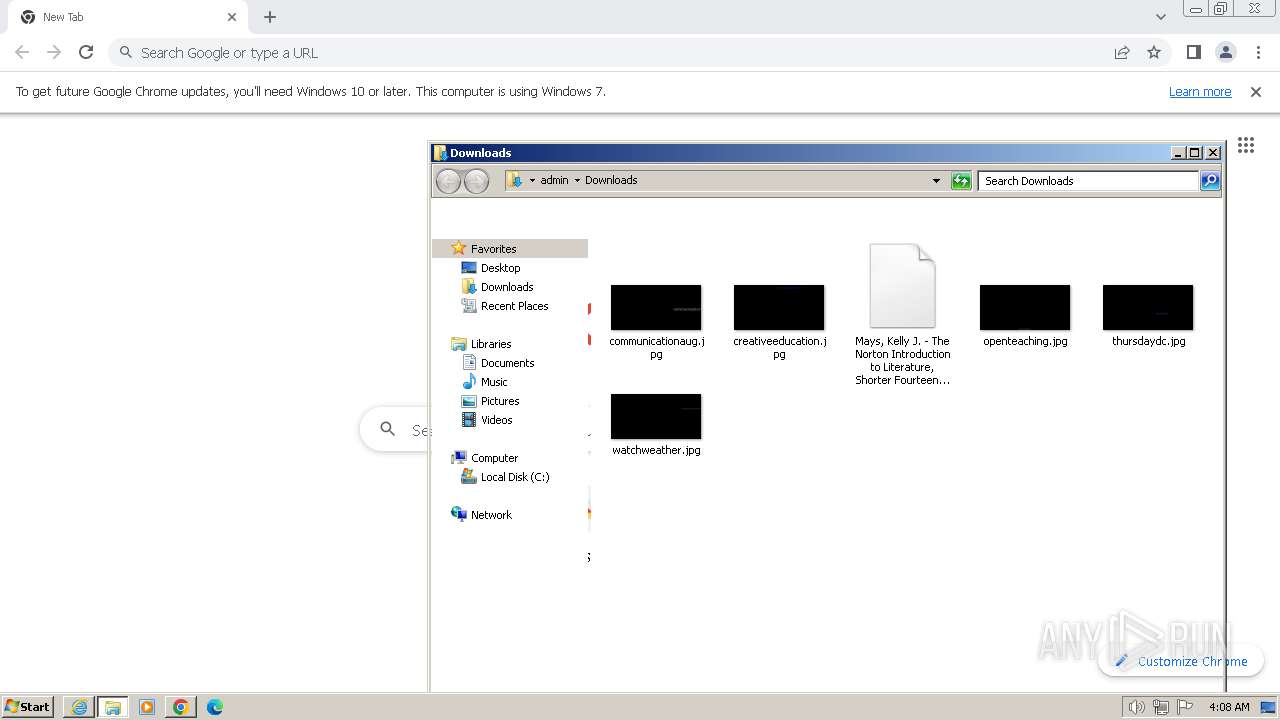The height and width of the screenshot is (720, 1280).
Task: Open Recent Places
Action: 514,306
